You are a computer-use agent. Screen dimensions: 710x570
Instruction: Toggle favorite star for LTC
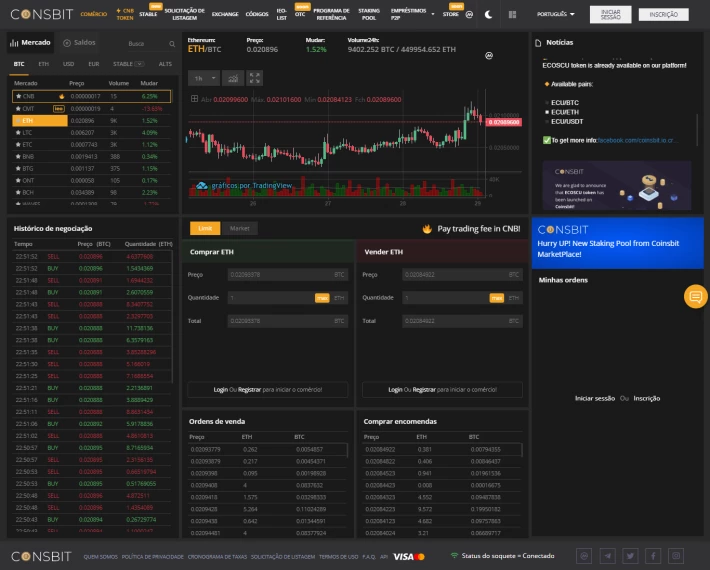[x=18, y=133]
